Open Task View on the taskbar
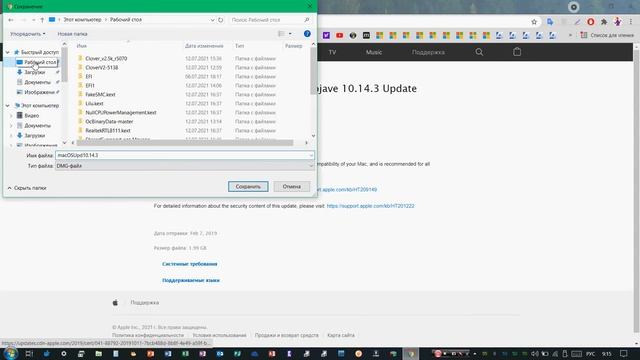 coord(29,354)
